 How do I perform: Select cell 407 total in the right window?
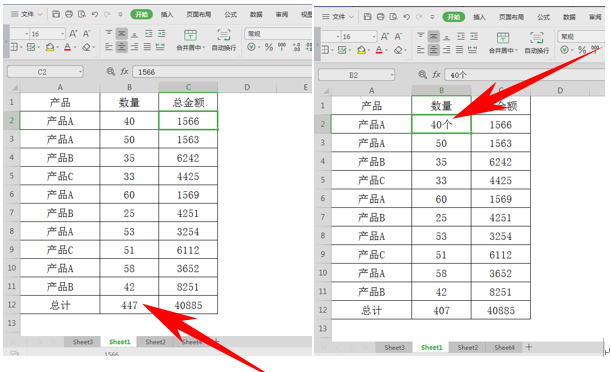tap(441, 310)
